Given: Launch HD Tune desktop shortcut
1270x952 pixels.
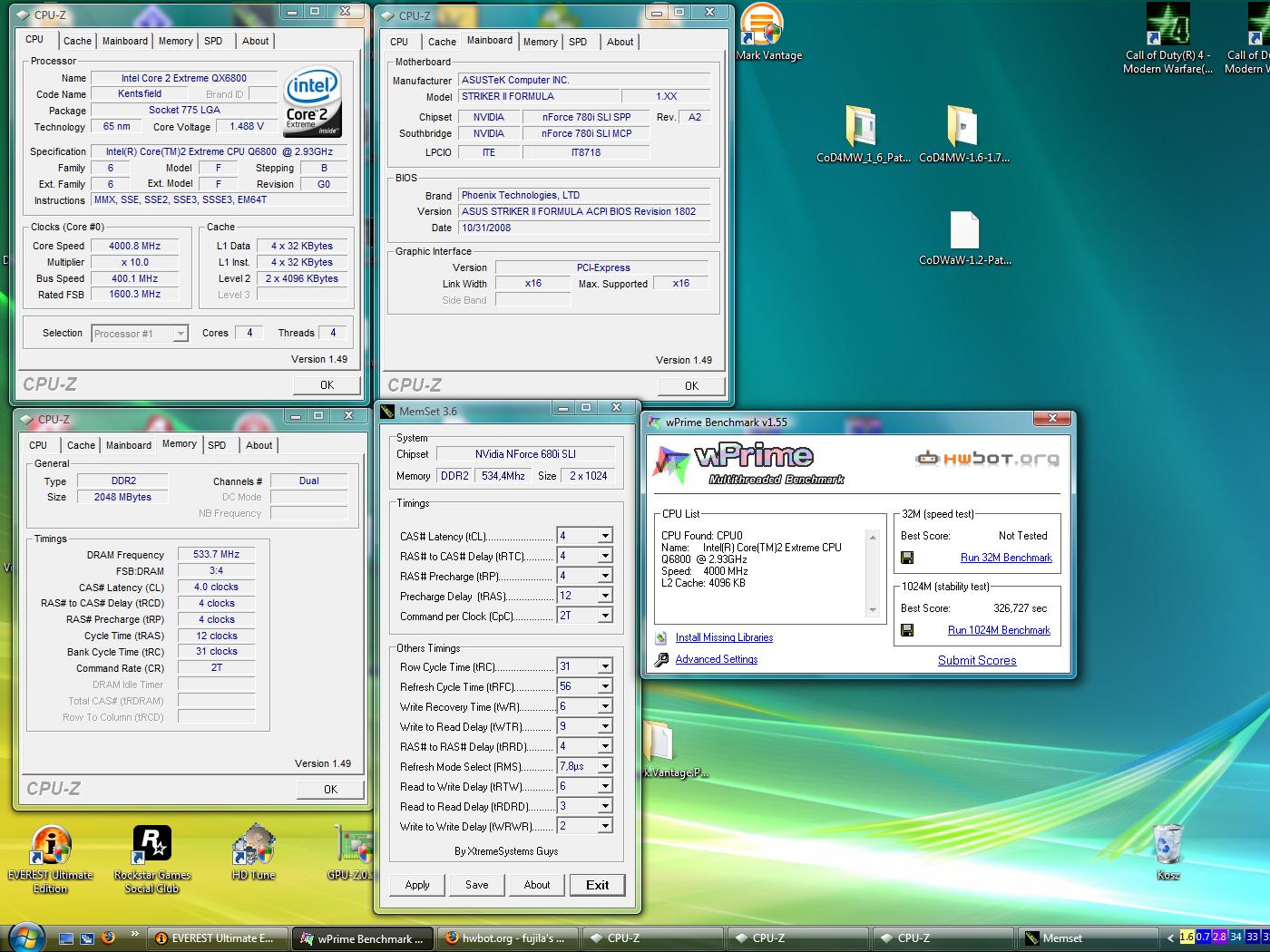Looking at the screenshot, I should coord(253,852).
